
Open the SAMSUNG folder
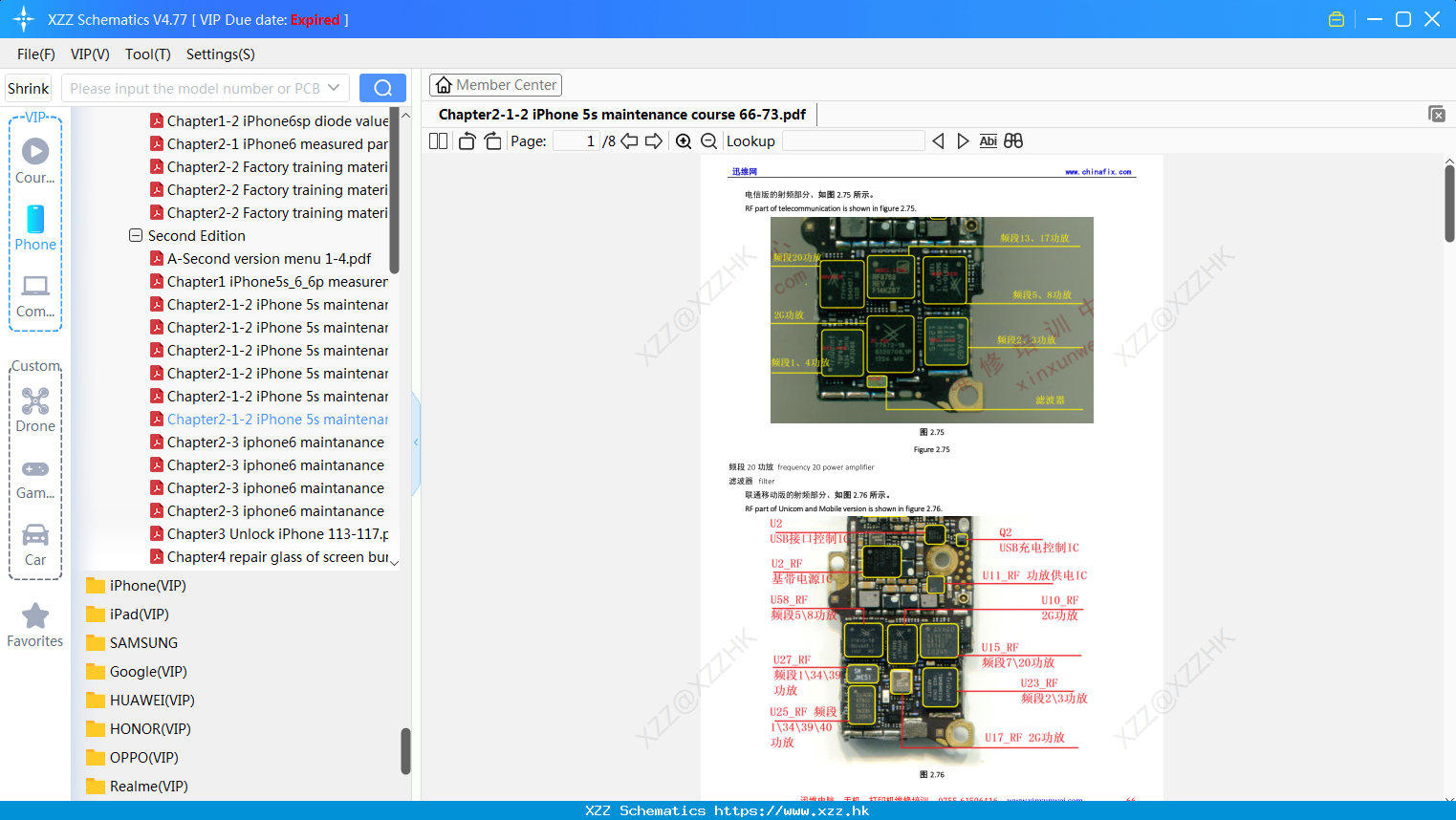point(132,643)
